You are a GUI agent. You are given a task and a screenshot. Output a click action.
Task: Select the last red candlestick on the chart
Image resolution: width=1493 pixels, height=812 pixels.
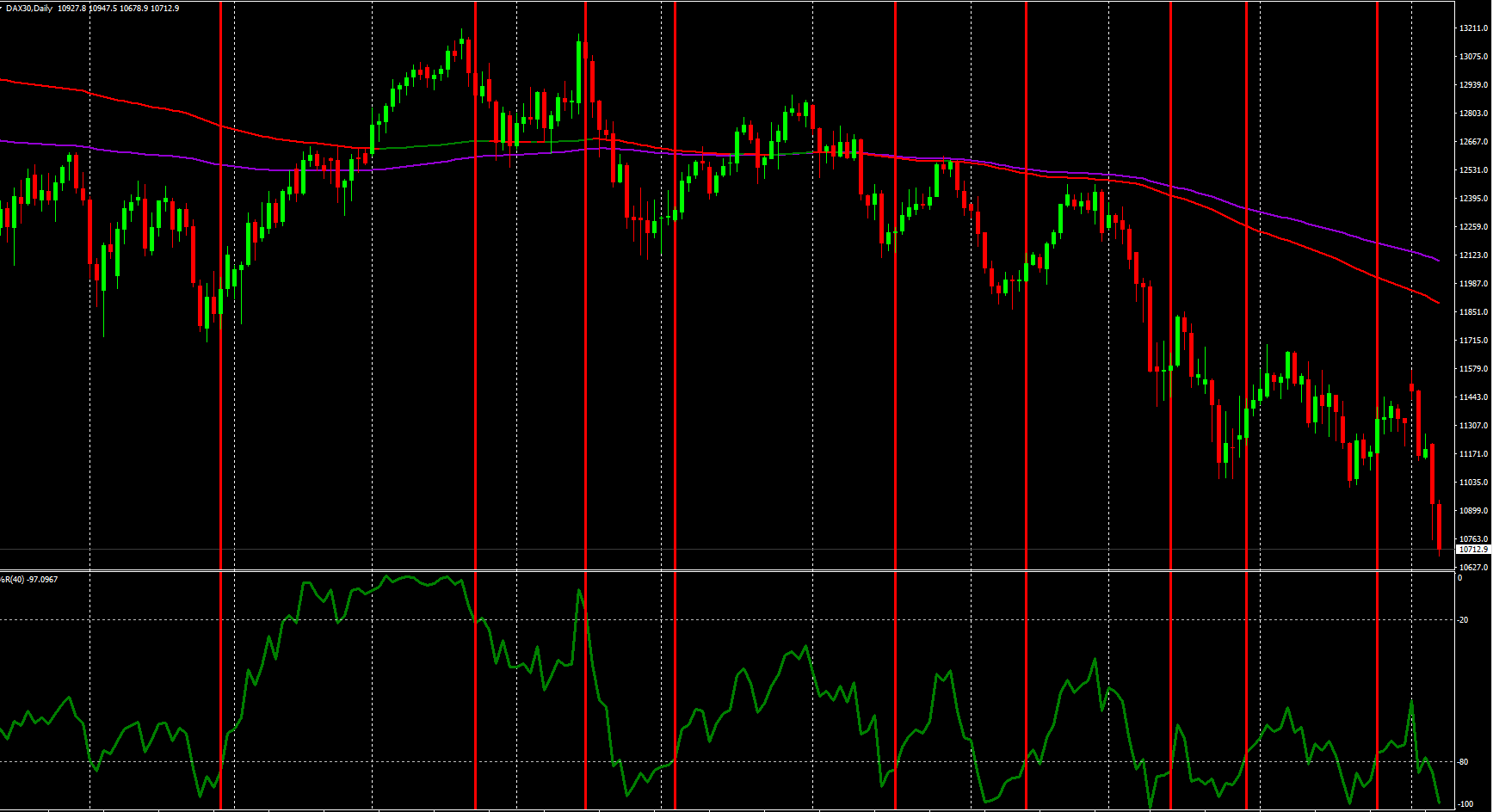(1439, 526)
